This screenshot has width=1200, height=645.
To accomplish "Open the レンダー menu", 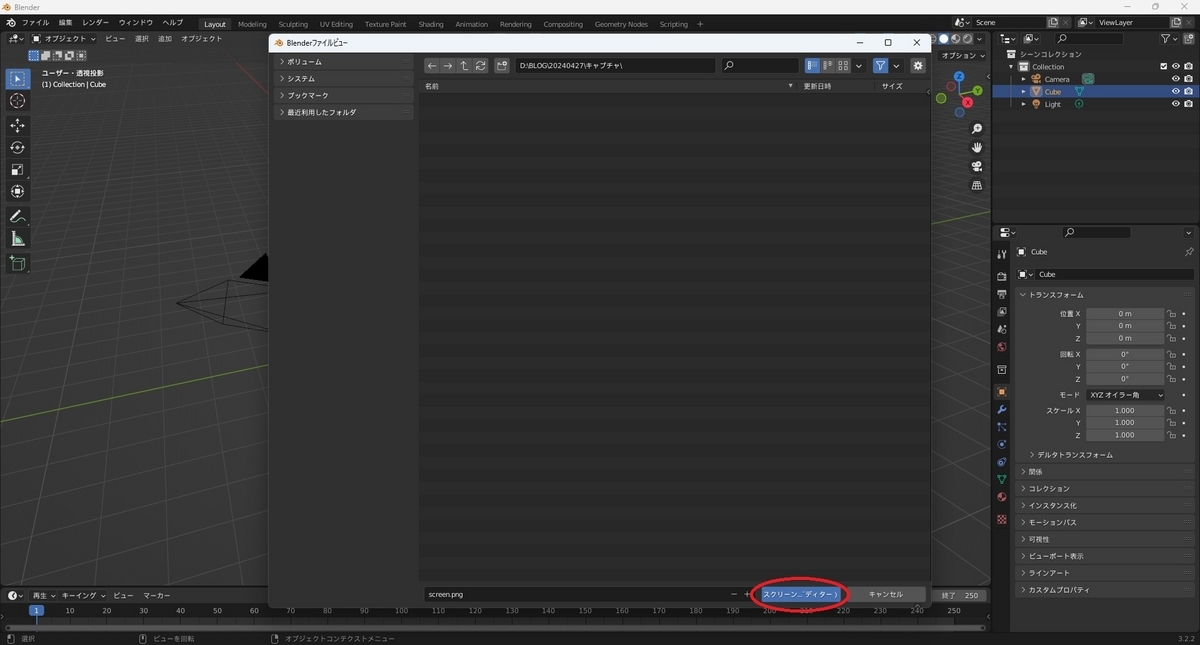I will [x=96, y=22].
